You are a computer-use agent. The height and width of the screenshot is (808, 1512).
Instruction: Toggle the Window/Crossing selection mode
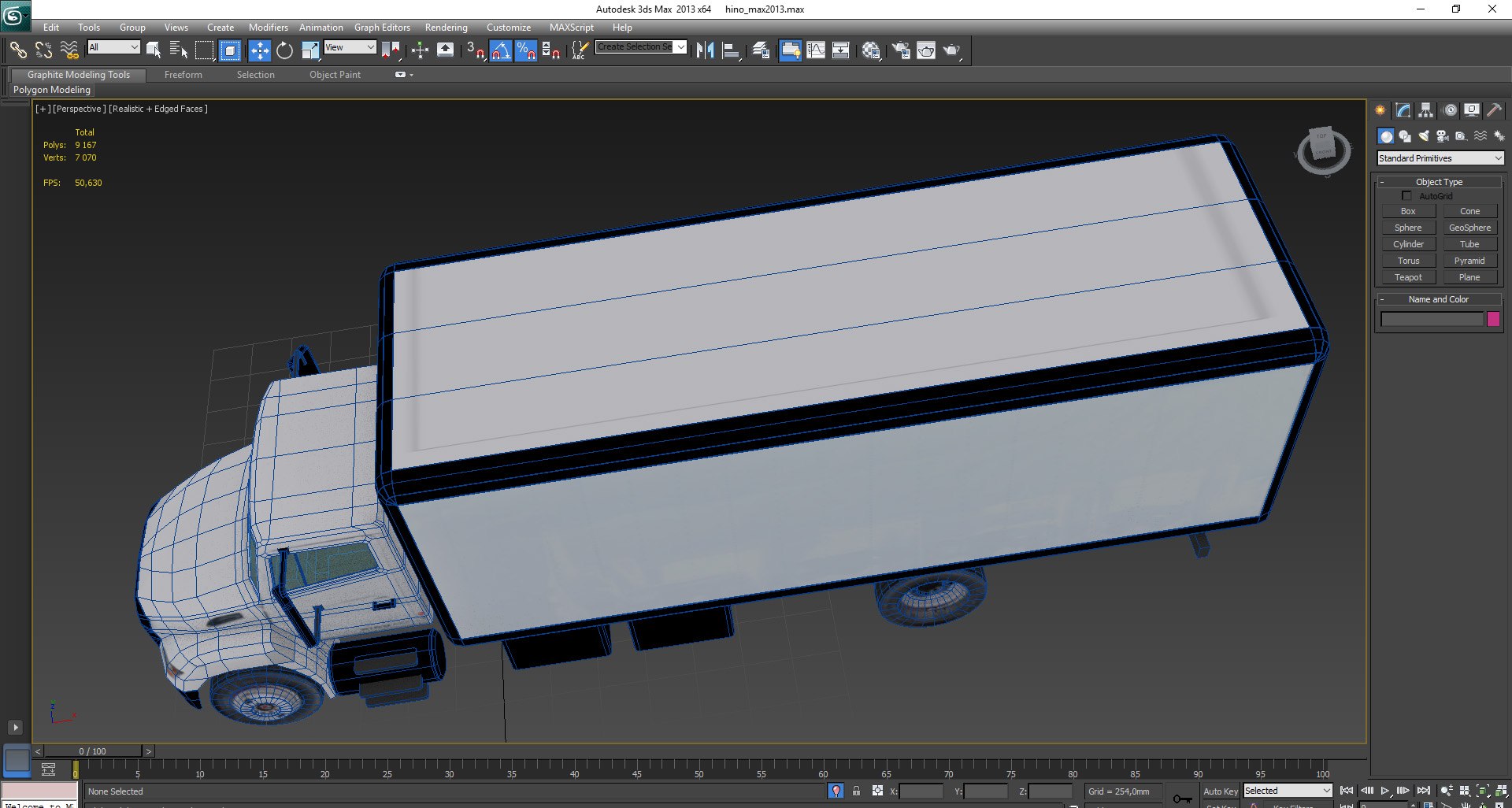[x=230, y=50]
